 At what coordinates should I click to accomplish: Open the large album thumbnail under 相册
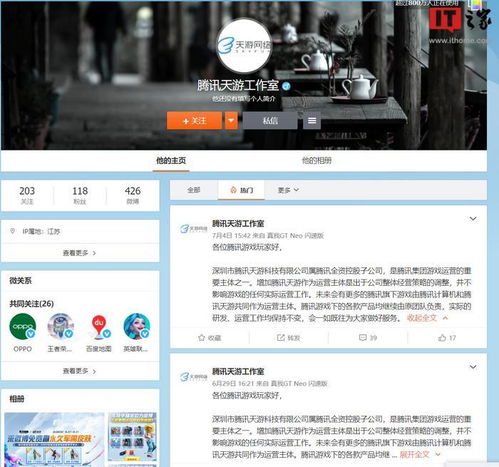click(x=54, y=440)
